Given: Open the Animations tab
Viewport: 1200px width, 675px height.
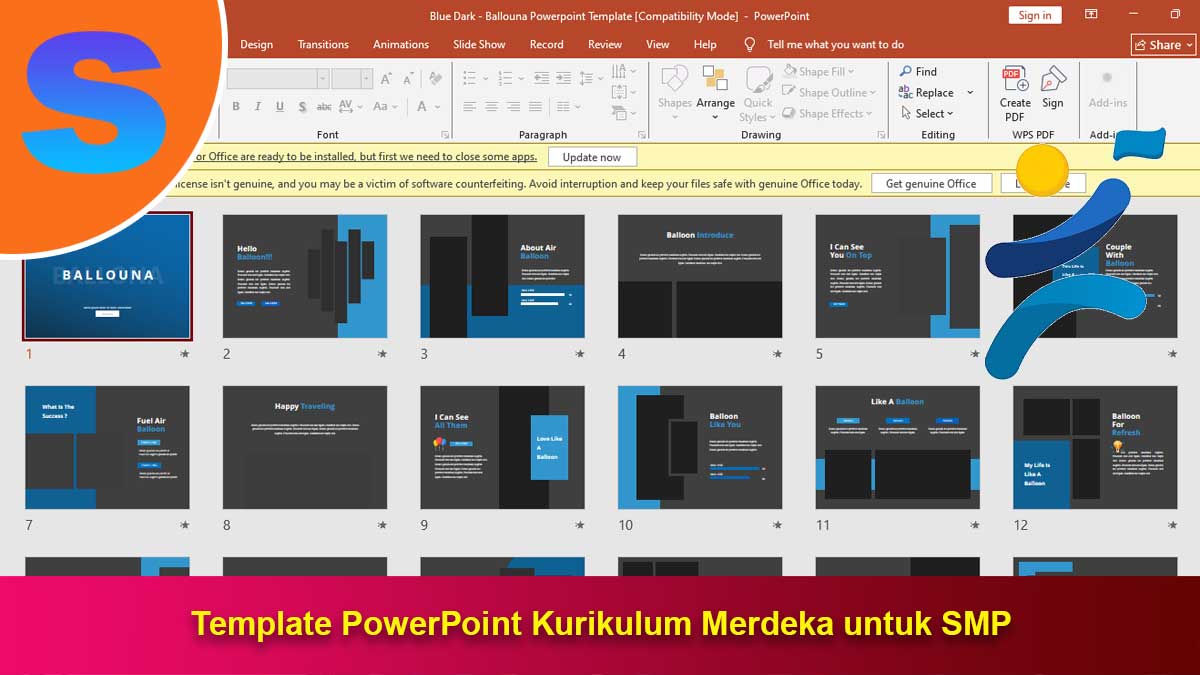Looking at the screenshot, I should click(x=401, y=44).
